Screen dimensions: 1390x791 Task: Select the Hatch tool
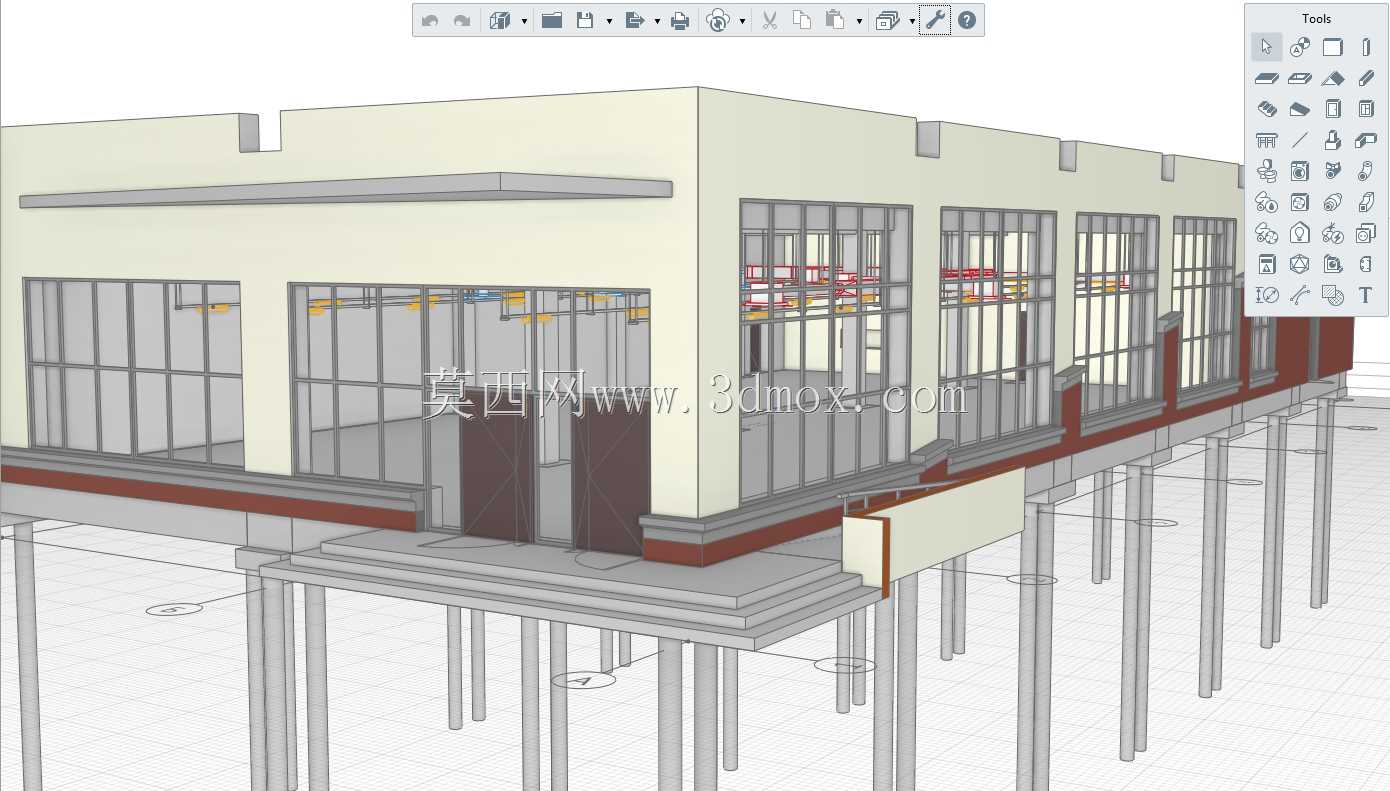point(1332,295)
